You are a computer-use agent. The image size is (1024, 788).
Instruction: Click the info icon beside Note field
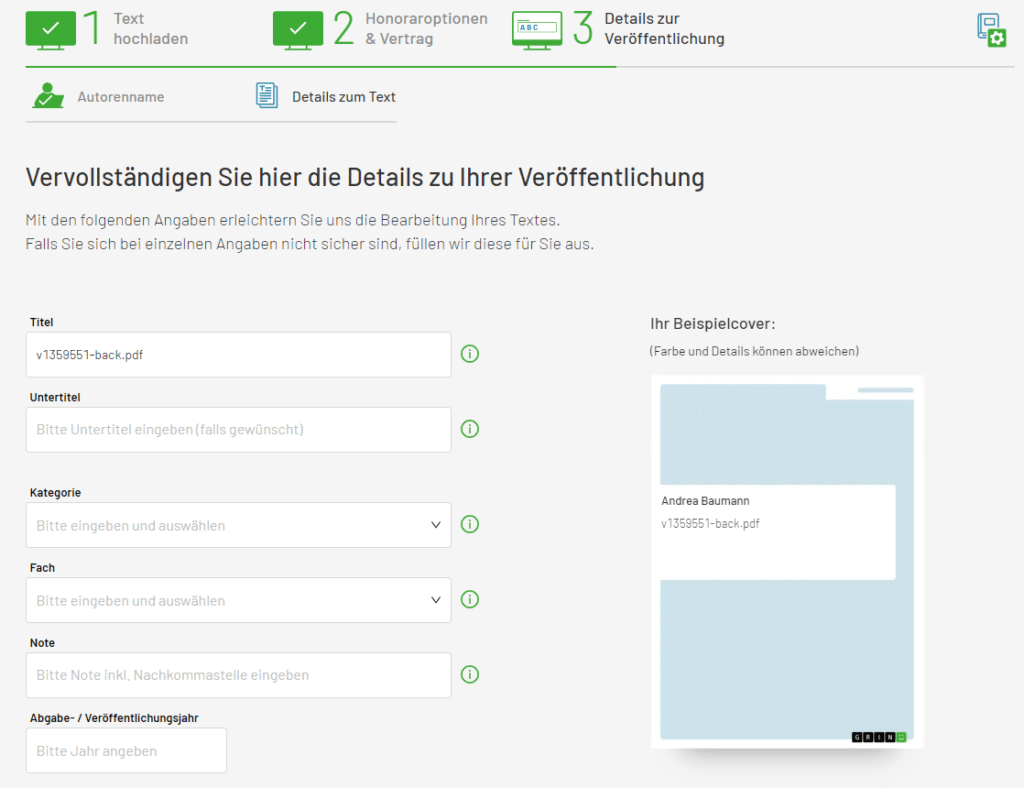point(470,674)
